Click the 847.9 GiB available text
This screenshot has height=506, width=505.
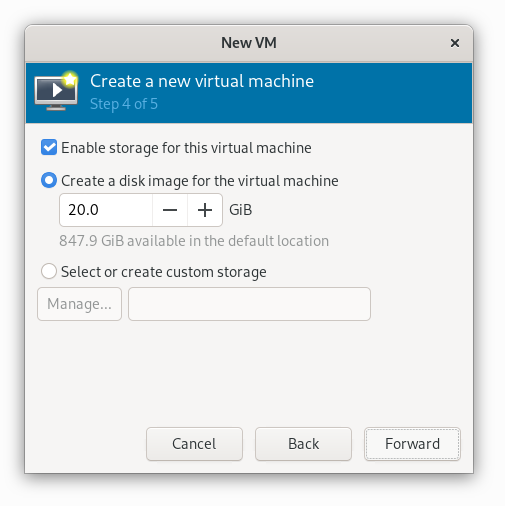(x=194, y=241)
